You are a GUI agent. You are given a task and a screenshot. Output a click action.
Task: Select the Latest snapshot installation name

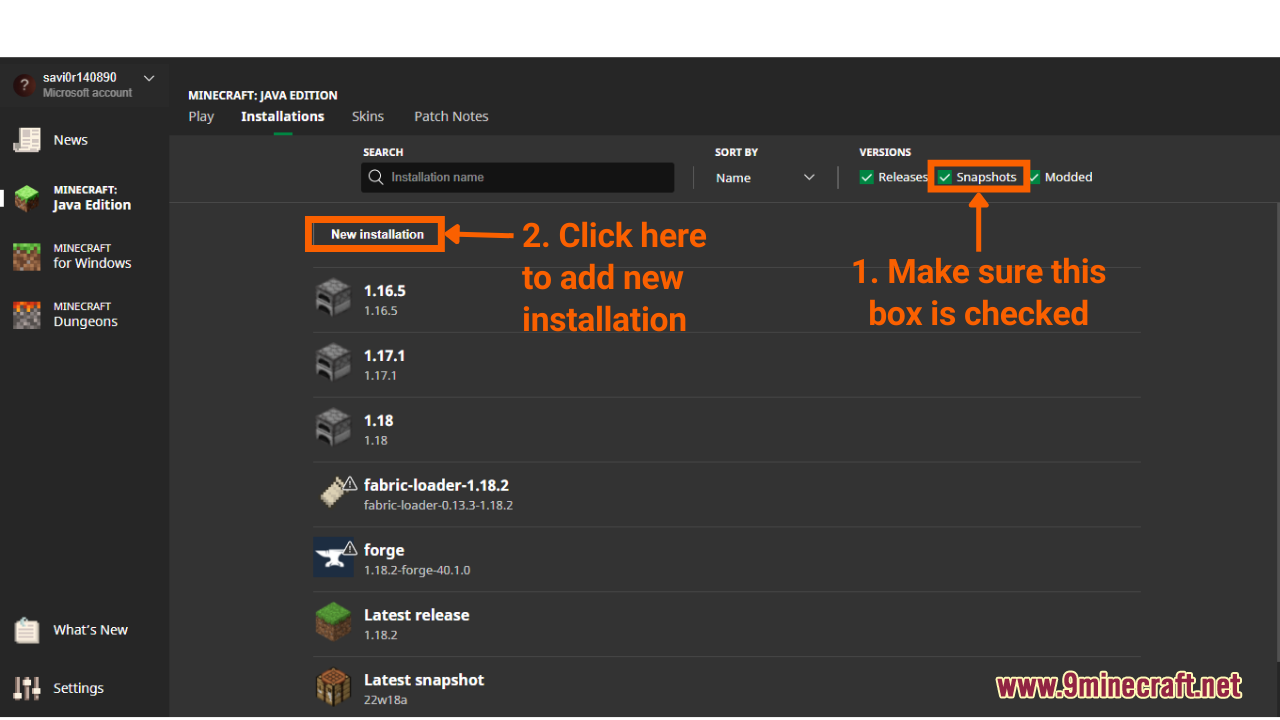(424, 680)
